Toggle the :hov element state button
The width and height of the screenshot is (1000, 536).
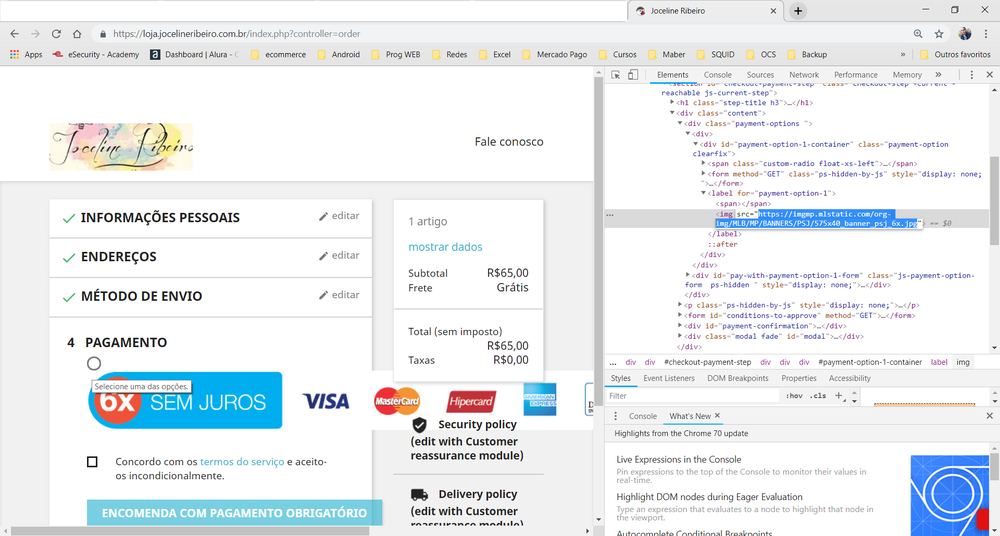pyautogui.click(x=794, y=396)
